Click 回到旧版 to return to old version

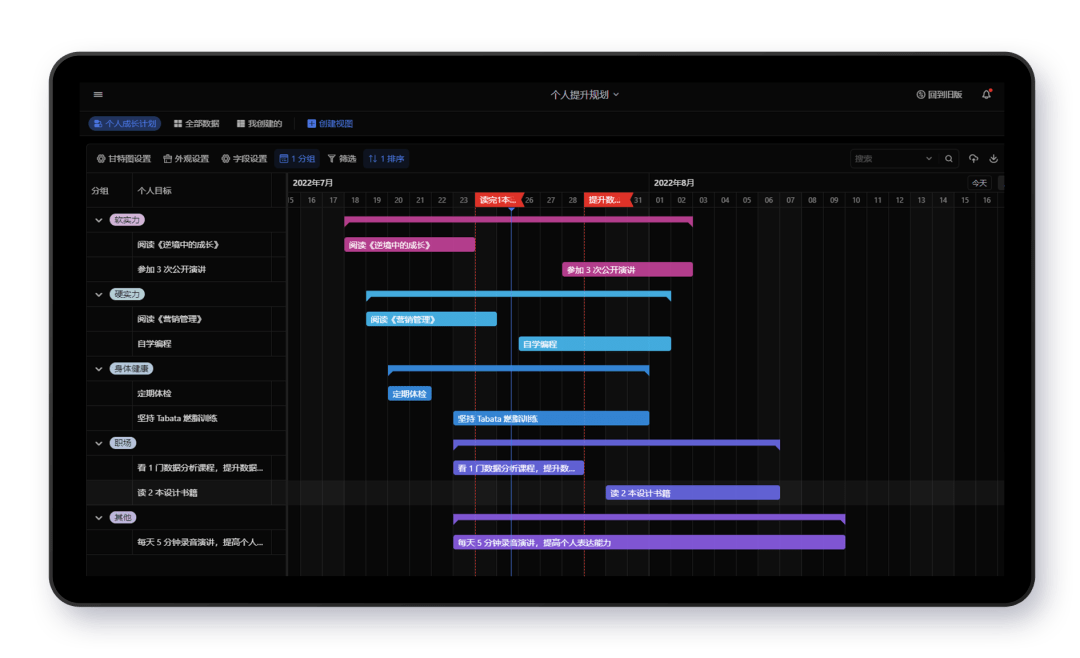(x=939, y=94)
